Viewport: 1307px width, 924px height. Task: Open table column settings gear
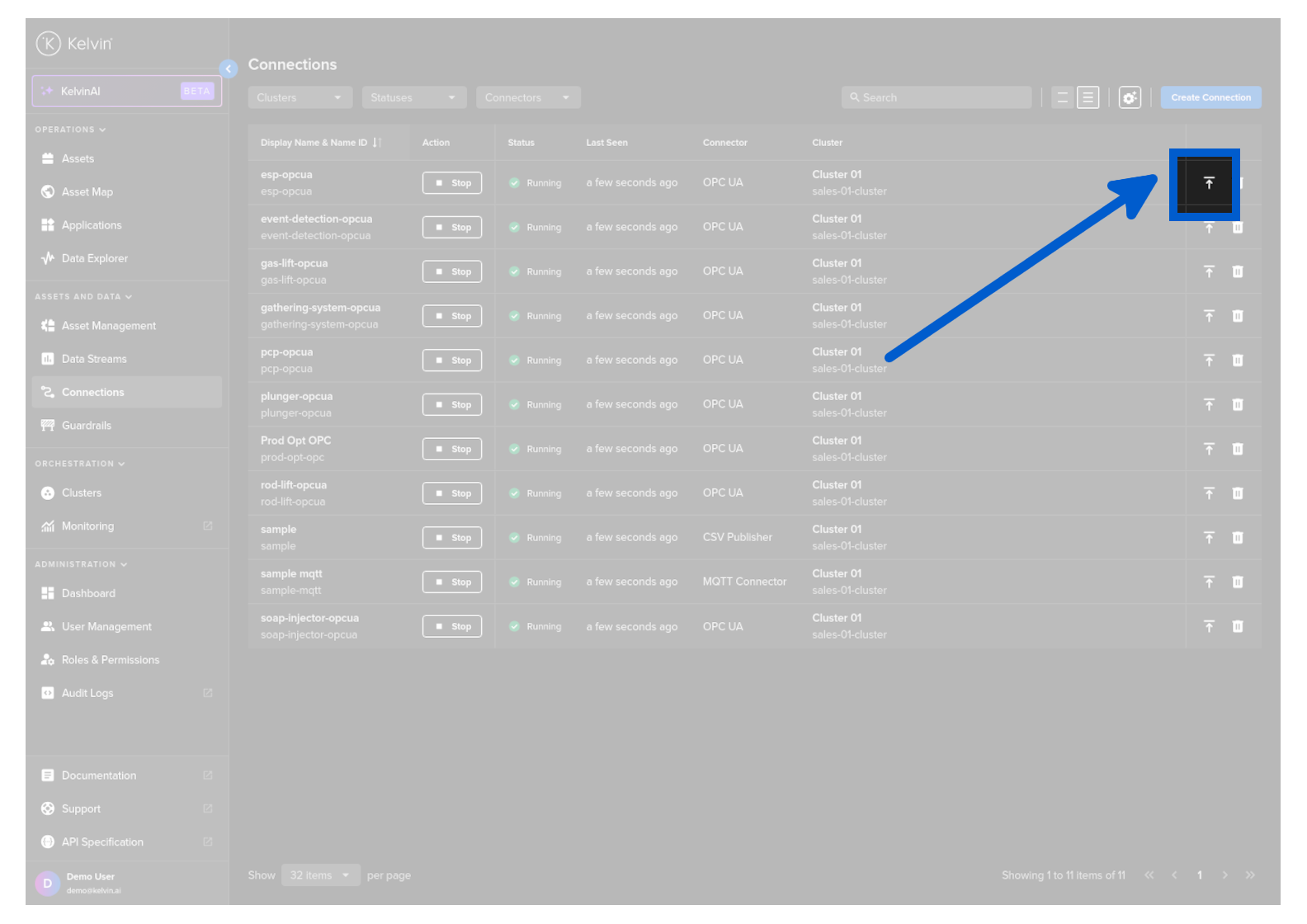(x=1129, y=97)
